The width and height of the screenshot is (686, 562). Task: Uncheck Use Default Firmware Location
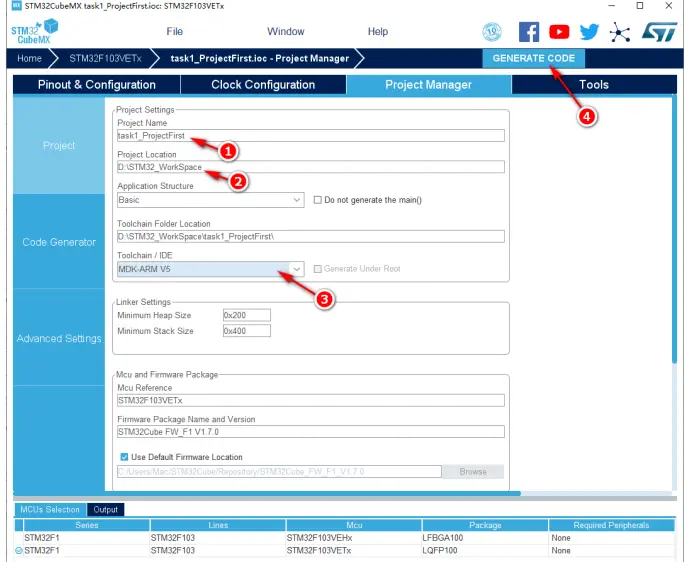(x=124, y=457)
